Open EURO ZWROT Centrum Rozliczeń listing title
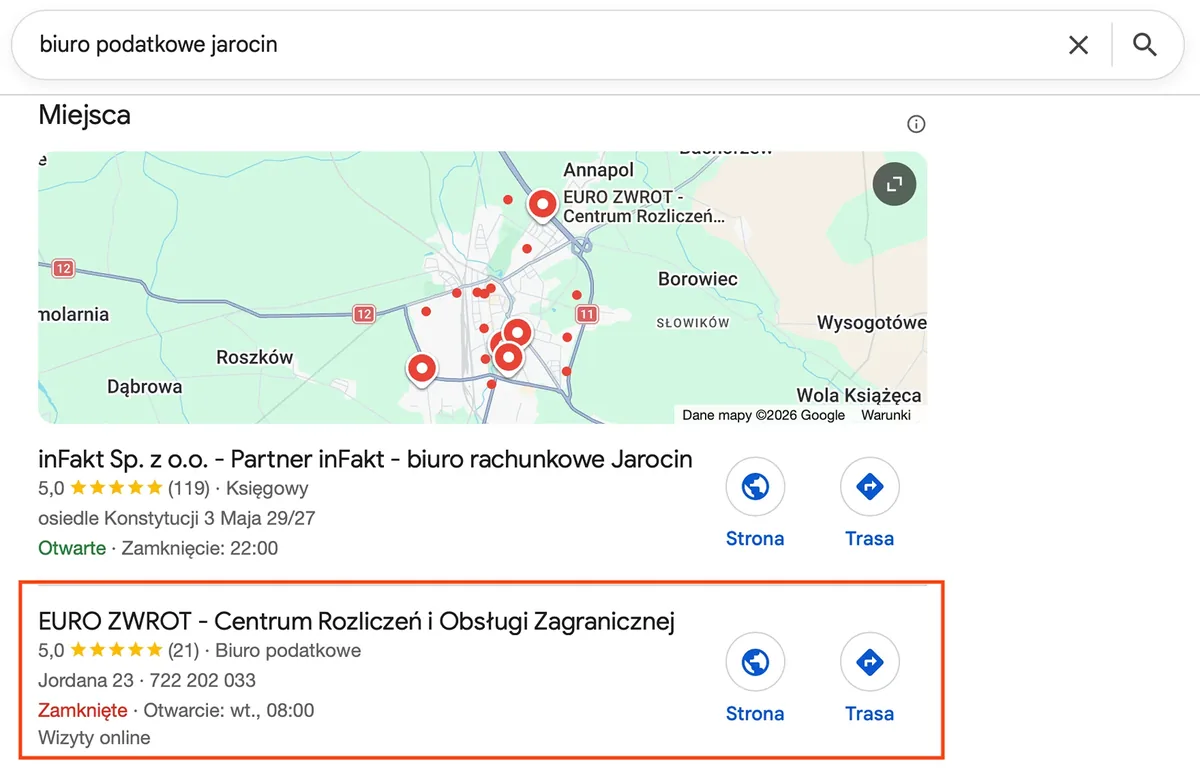Viewport: 1200px width, 770px height. tap(357, 621)
